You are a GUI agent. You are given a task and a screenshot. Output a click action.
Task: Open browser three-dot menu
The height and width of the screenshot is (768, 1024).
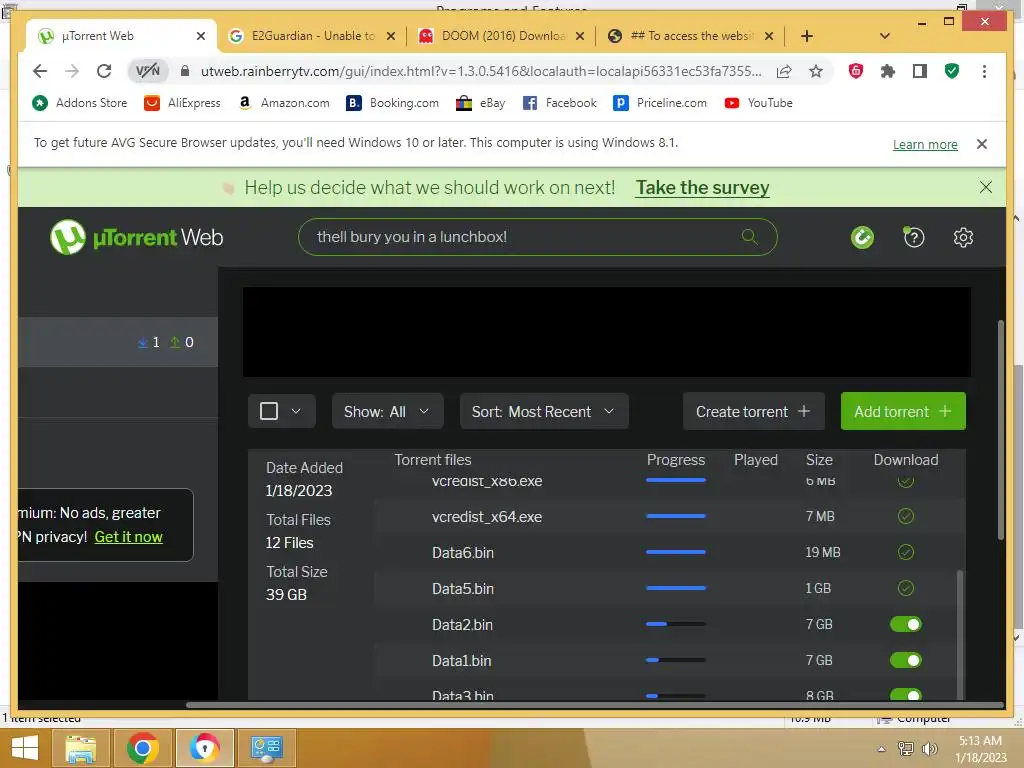(x=984, y=71)
